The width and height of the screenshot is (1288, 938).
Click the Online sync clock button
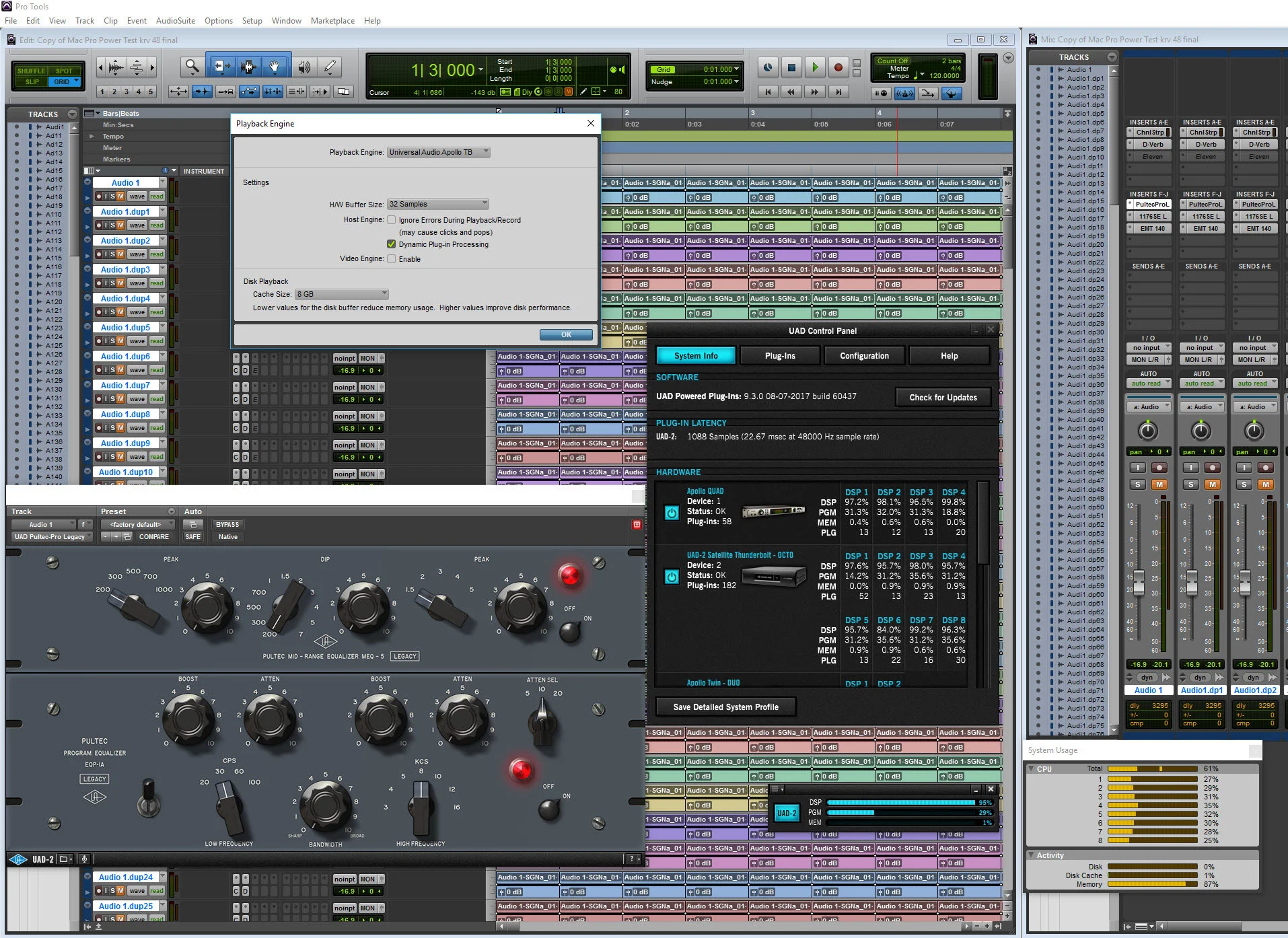tap(768, 67)
